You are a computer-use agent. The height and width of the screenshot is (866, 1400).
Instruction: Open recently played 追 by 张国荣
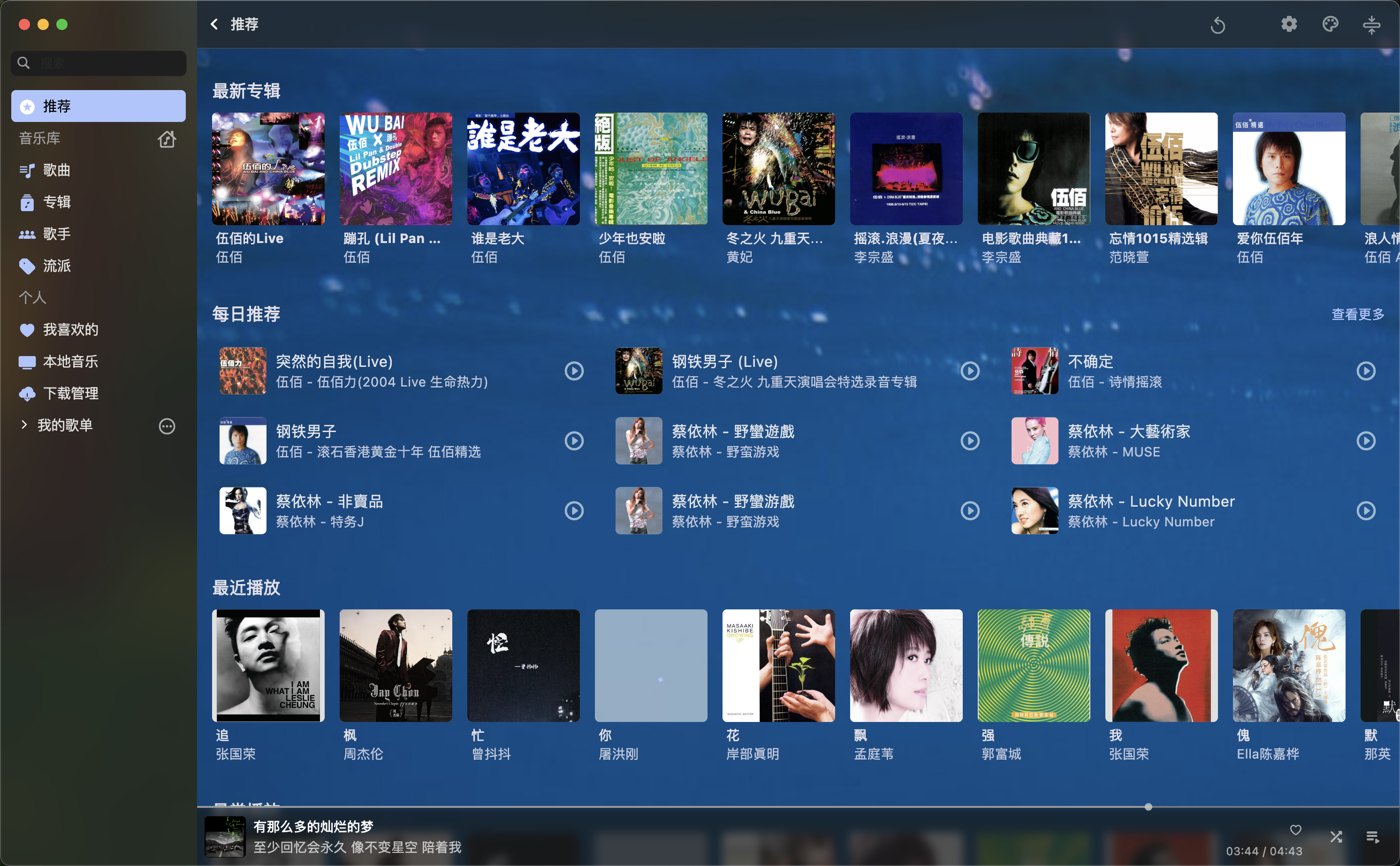pos(268,666)
